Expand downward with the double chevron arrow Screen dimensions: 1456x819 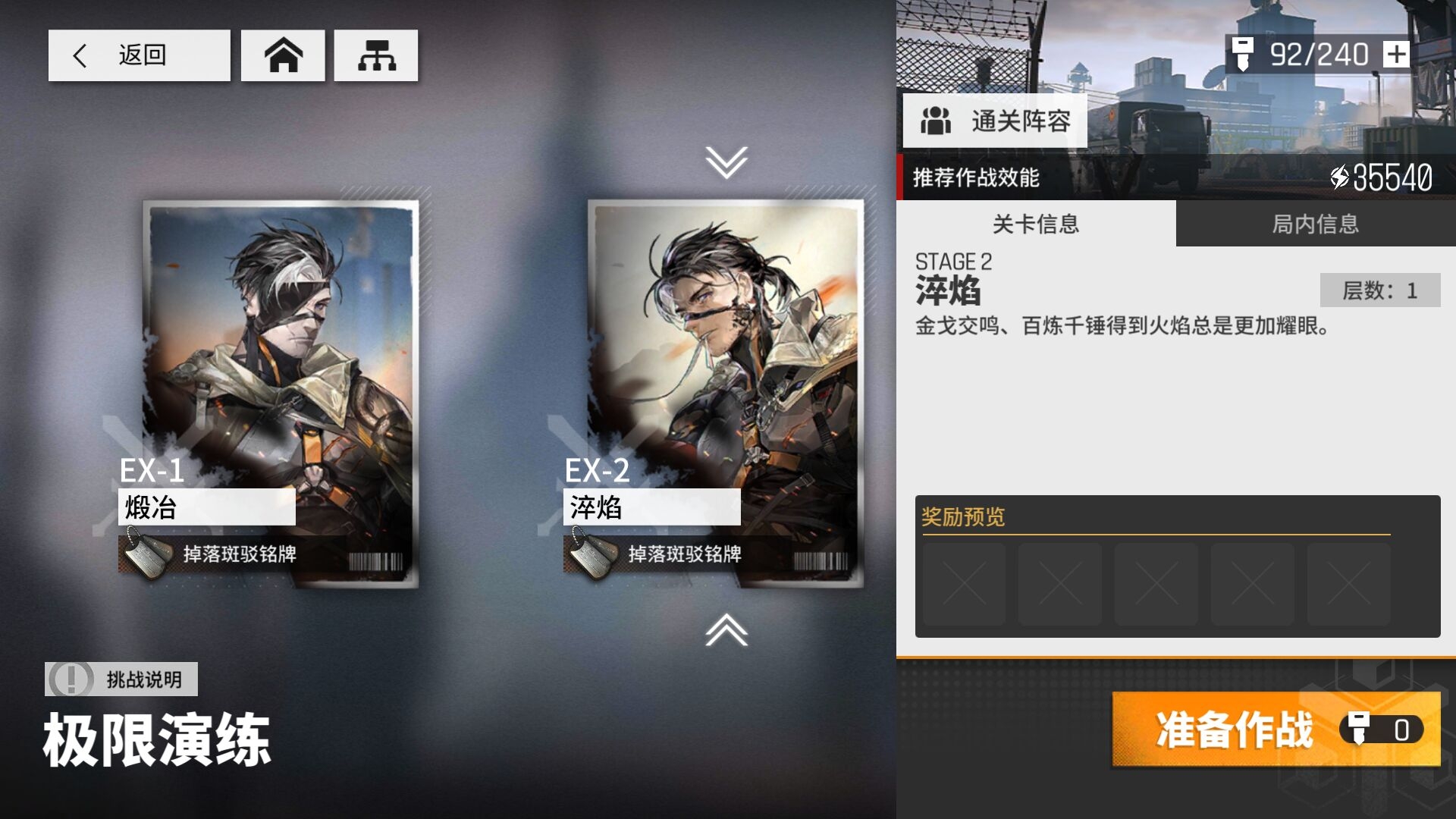pyautogui.click(x=726, y=162)
